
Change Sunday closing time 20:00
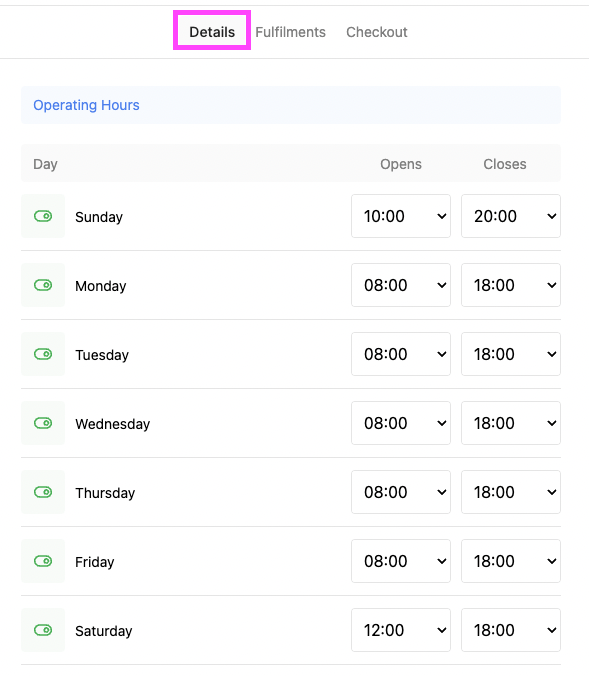511,216
